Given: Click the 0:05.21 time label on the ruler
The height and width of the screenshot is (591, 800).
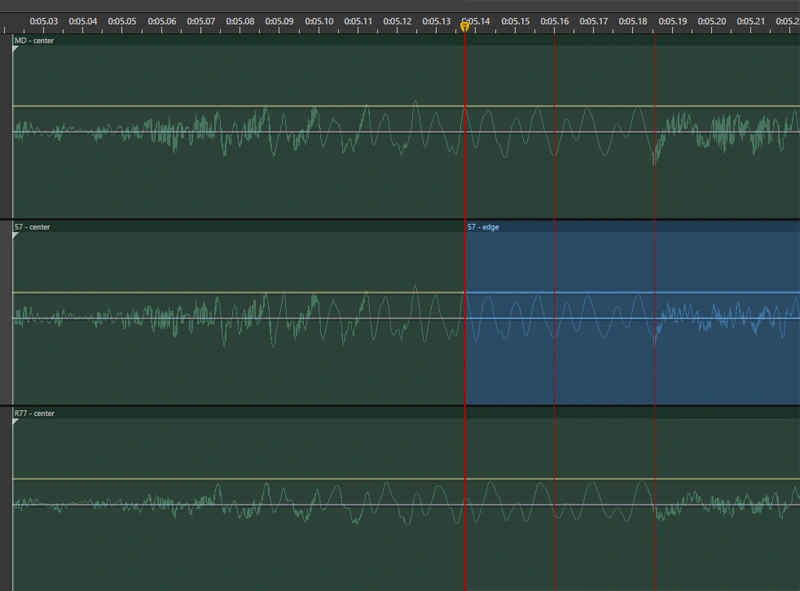Looking at the screenshot, I should [751, 21].
